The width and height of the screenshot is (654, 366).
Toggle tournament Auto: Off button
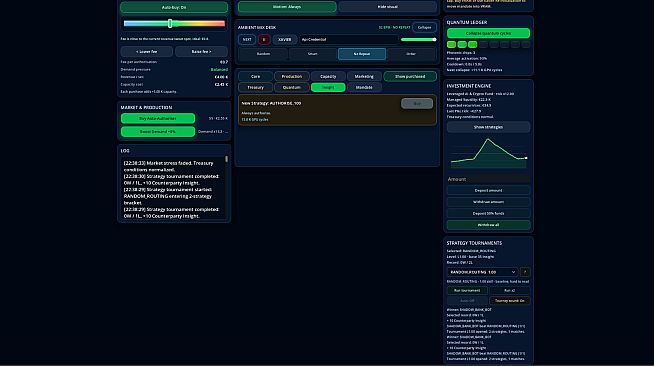point(467,301)
